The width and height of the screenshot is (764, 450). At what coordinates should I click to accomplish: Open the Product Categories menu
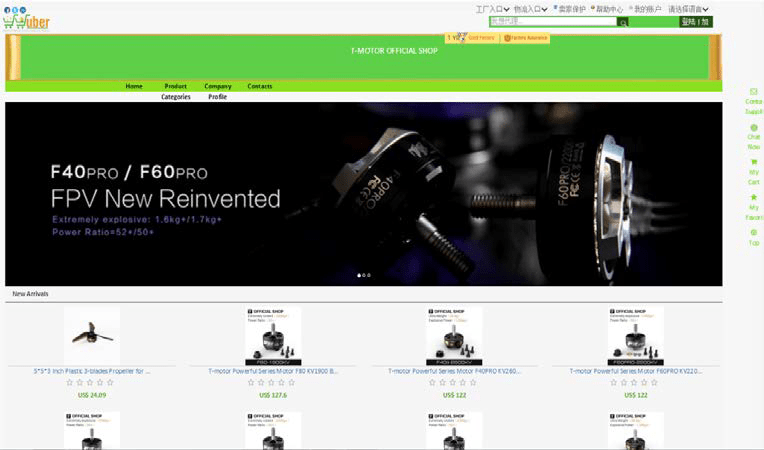click(x=176, y=91)
